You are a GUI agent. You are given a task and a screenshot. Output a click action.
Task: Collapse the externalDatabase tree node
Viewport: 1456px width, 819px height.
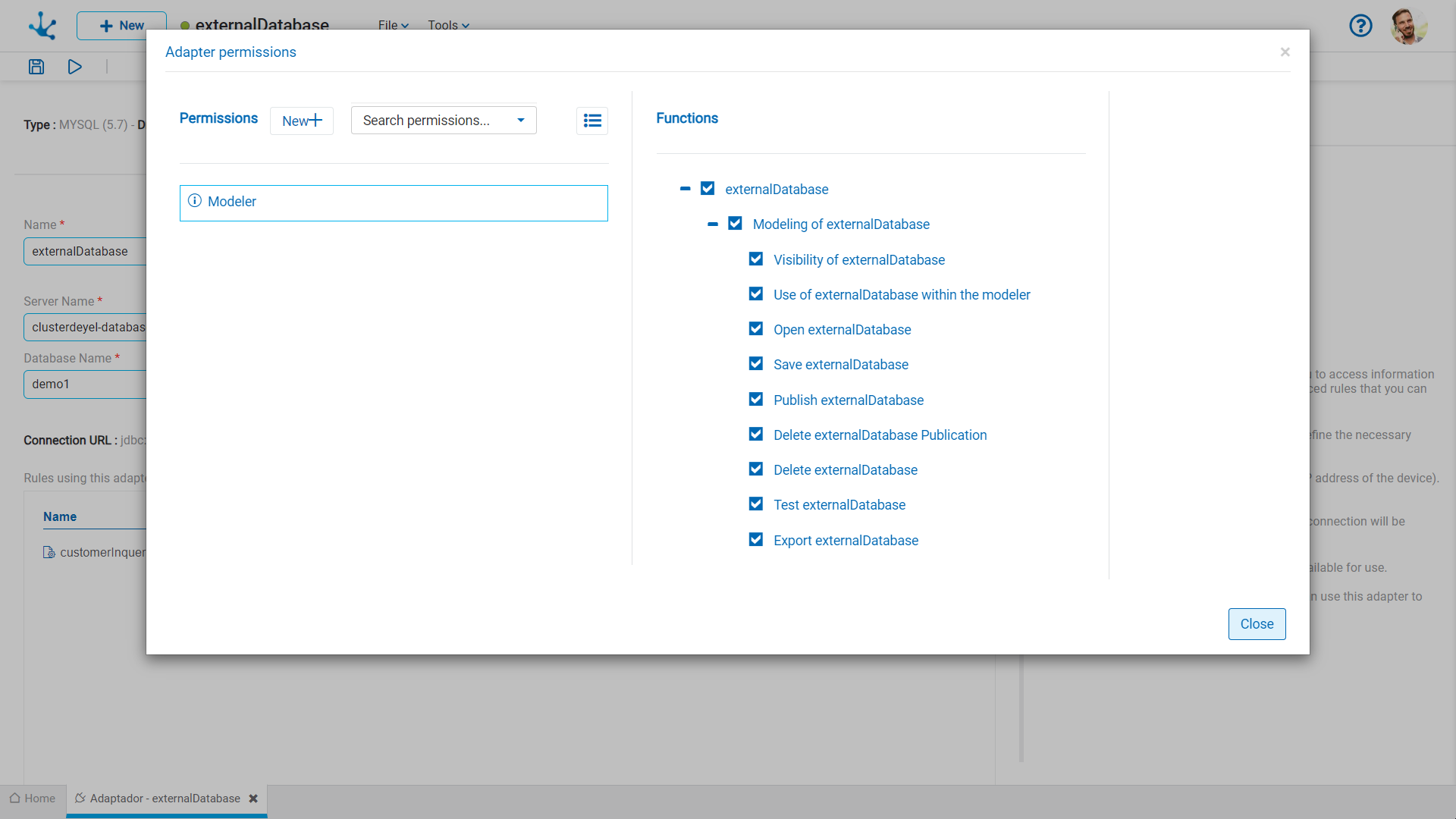(x=686, y=189)
